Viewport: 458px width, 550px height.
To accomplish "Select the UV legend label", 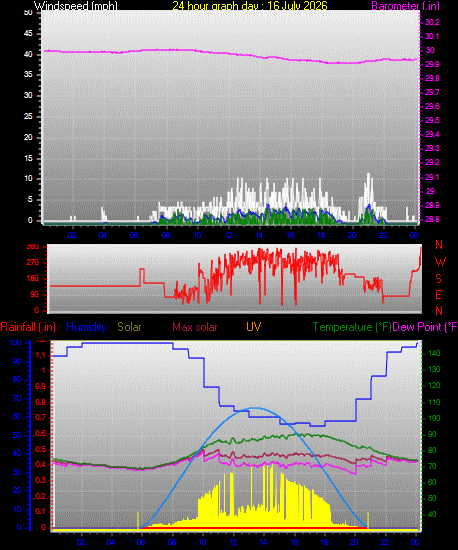I will [254, 327].
